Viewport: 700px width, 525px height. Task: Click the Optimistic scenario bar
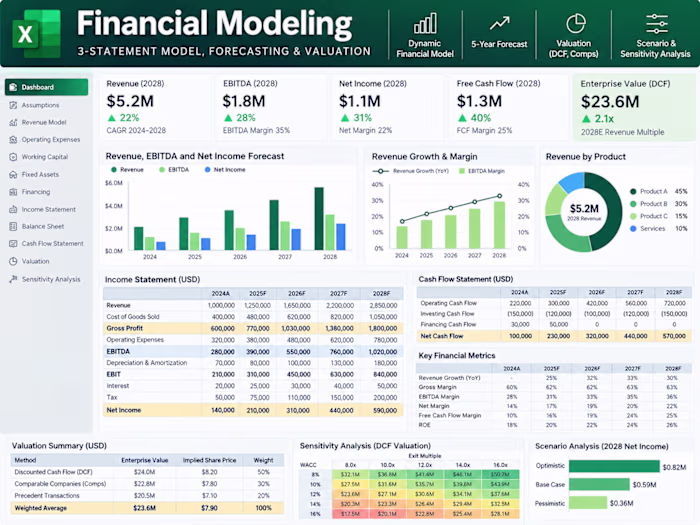point(614,466)
